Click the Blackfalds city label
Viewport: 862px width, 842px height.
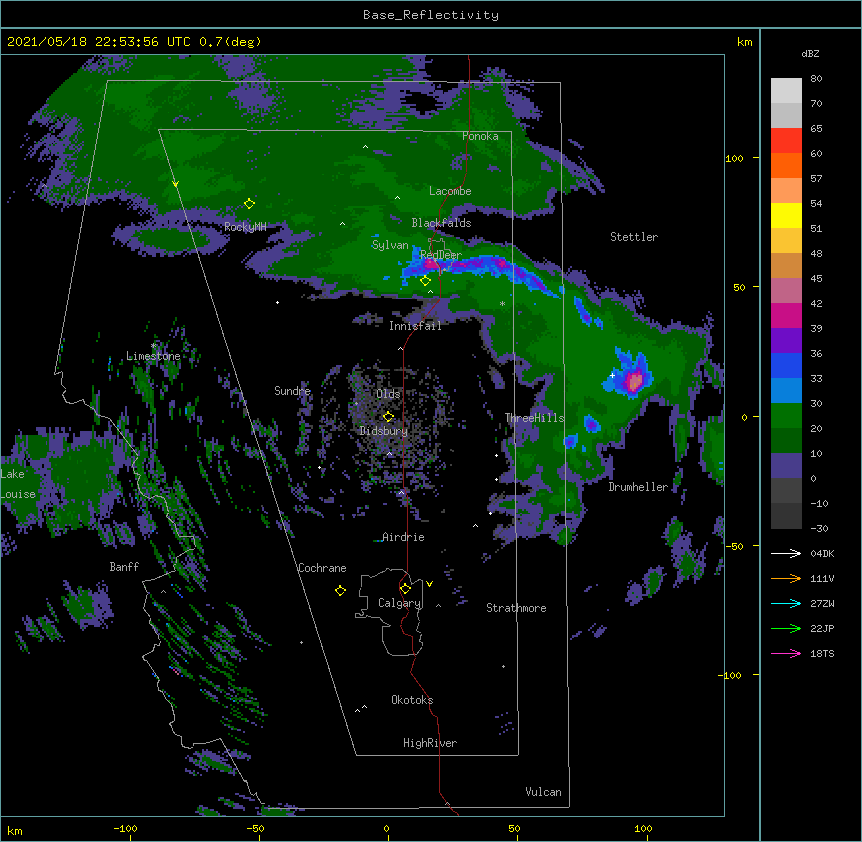(x=441, y=223)
